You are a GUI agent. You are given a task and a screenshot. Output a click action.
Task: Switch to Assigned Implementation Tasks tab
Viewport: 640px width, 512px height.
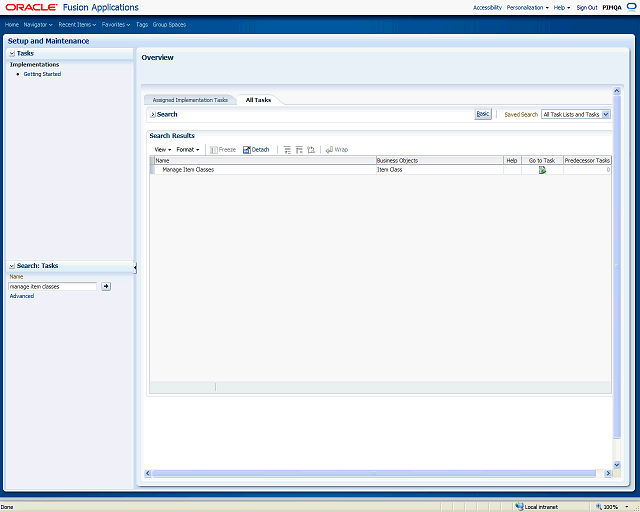[190, 100]
